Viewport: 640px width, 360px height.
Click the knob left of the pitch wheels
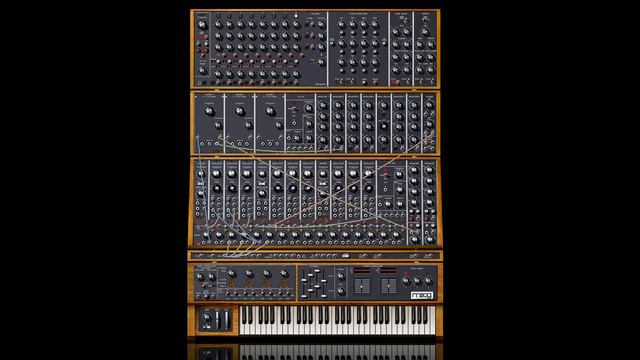click(x=207, y=317)
